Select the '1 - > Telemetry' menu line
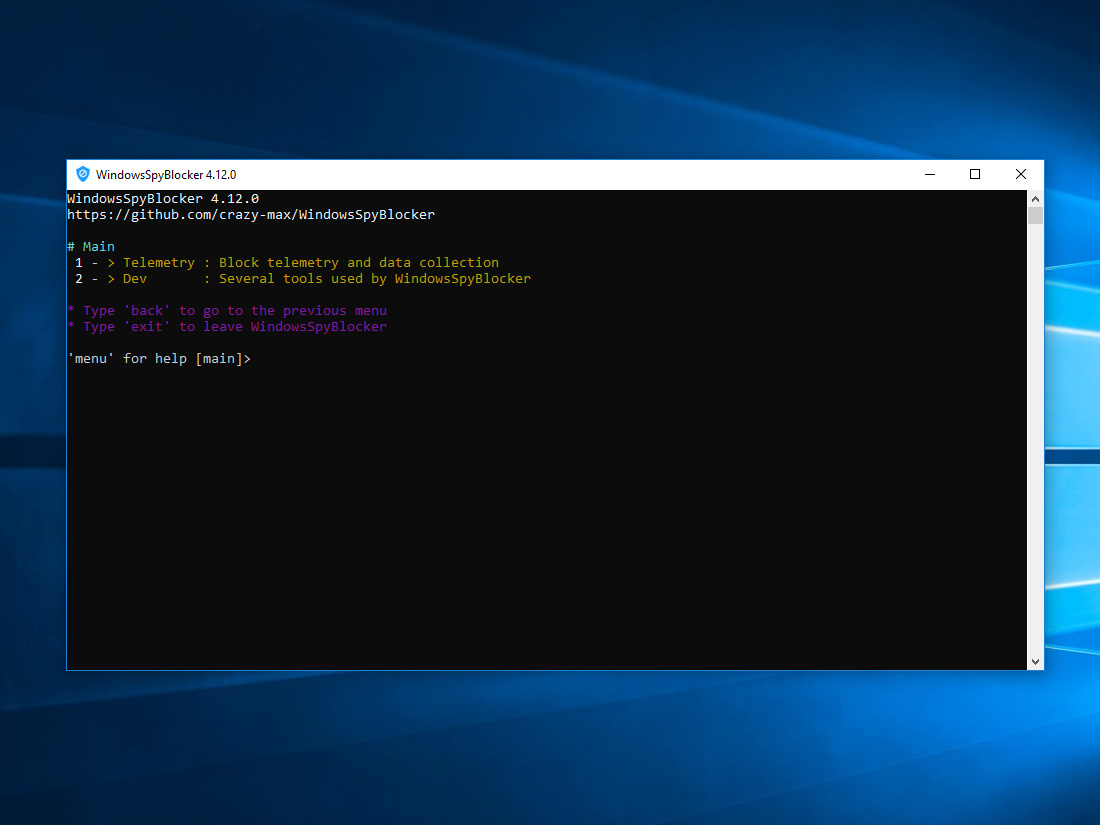1100x825 pixels. click(x=287, y=262)
